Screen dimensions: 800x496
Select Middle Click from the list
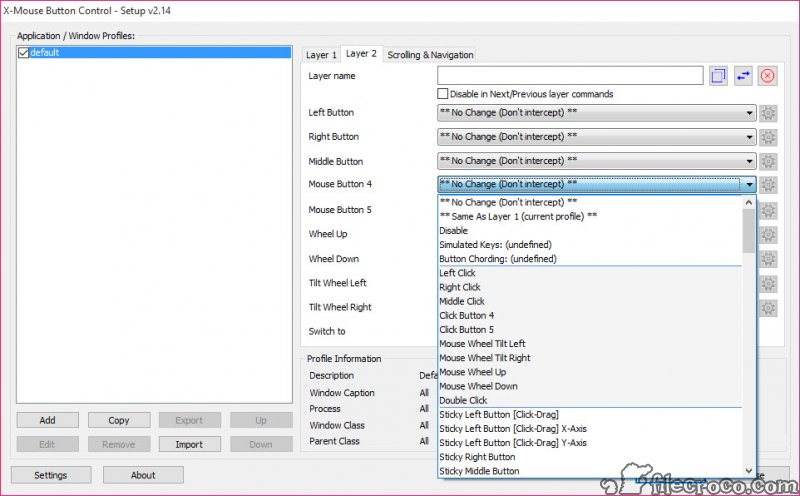pyautogui.click(x=590, y=302)
